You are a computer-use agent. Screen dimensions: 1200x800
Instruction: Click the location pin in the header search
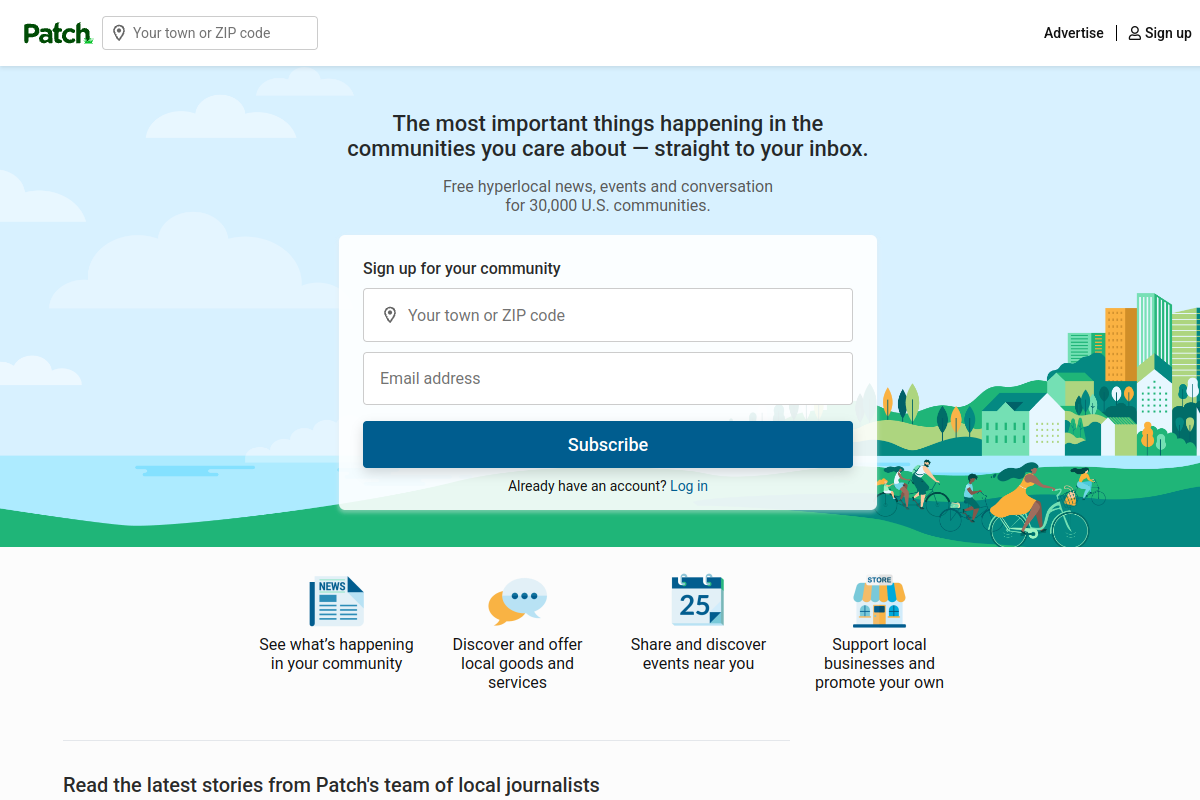coord(119,33)
